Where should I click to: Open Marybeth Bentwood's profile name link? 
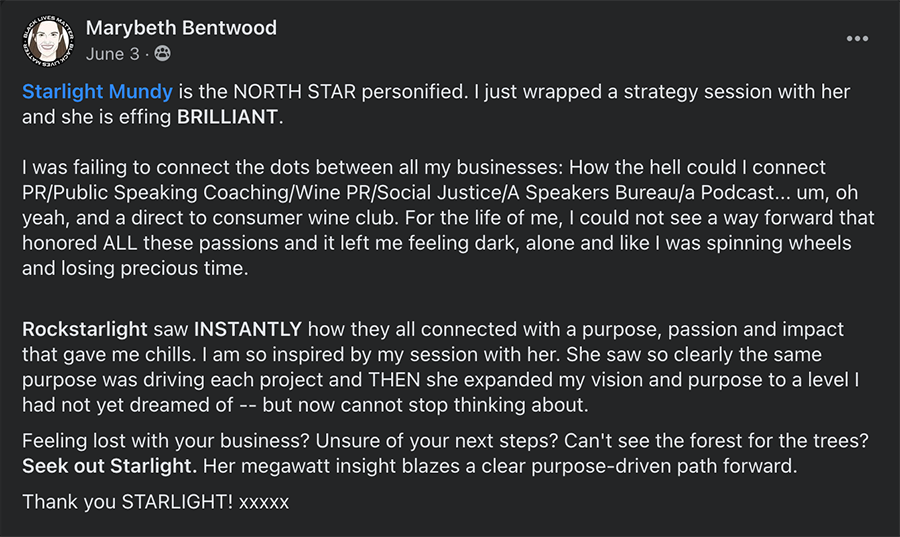pyautogui.click(x=181, y=28)
